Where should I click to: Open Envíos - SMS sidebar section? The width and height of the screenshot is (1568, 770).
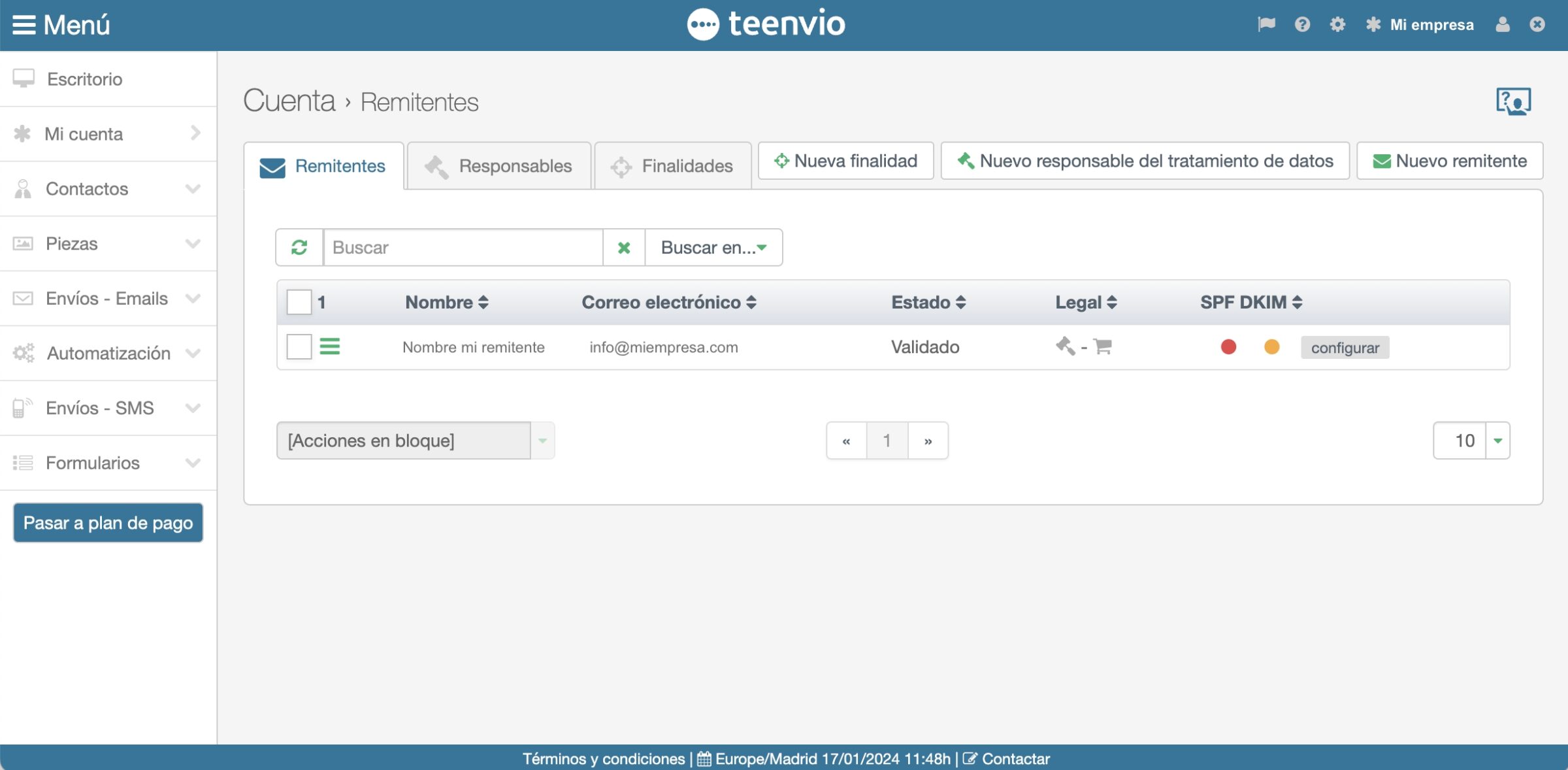[x=108, y=409]
